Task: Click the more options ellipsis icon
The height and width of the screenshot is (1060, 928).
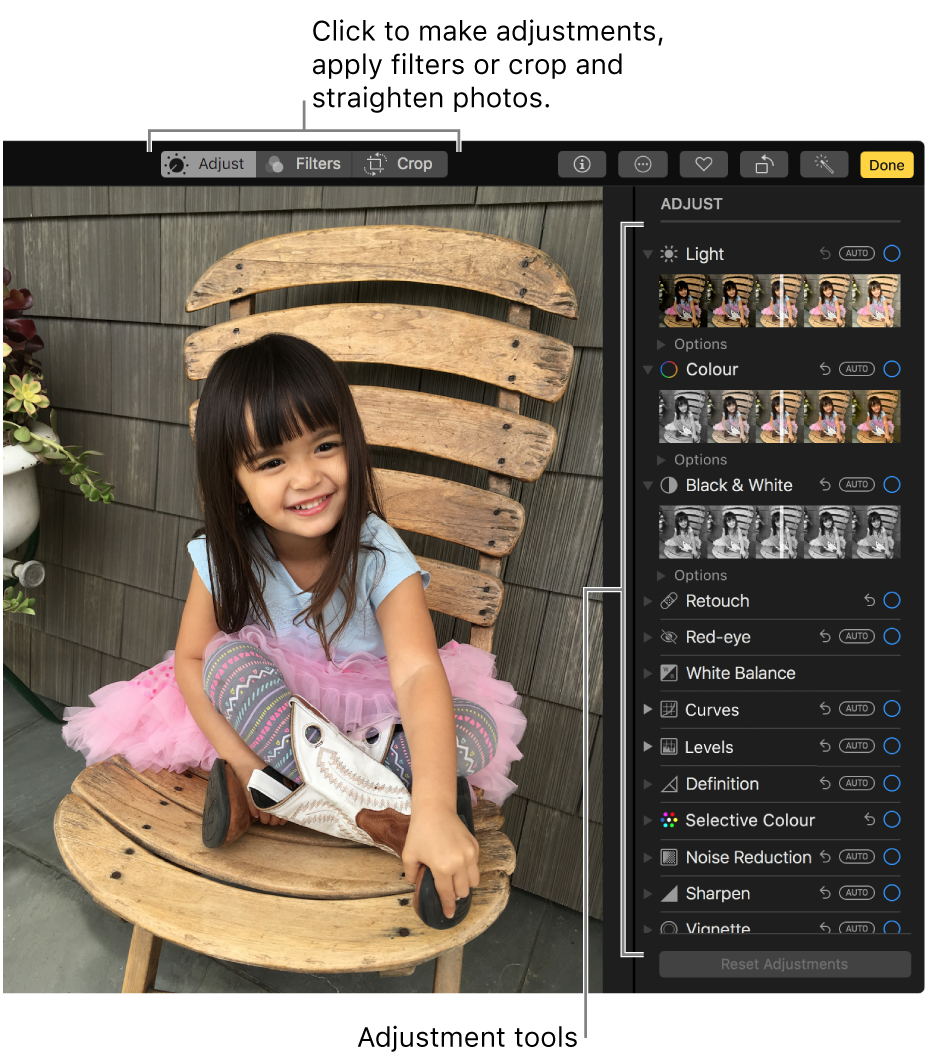Action: tap(642, 164)
